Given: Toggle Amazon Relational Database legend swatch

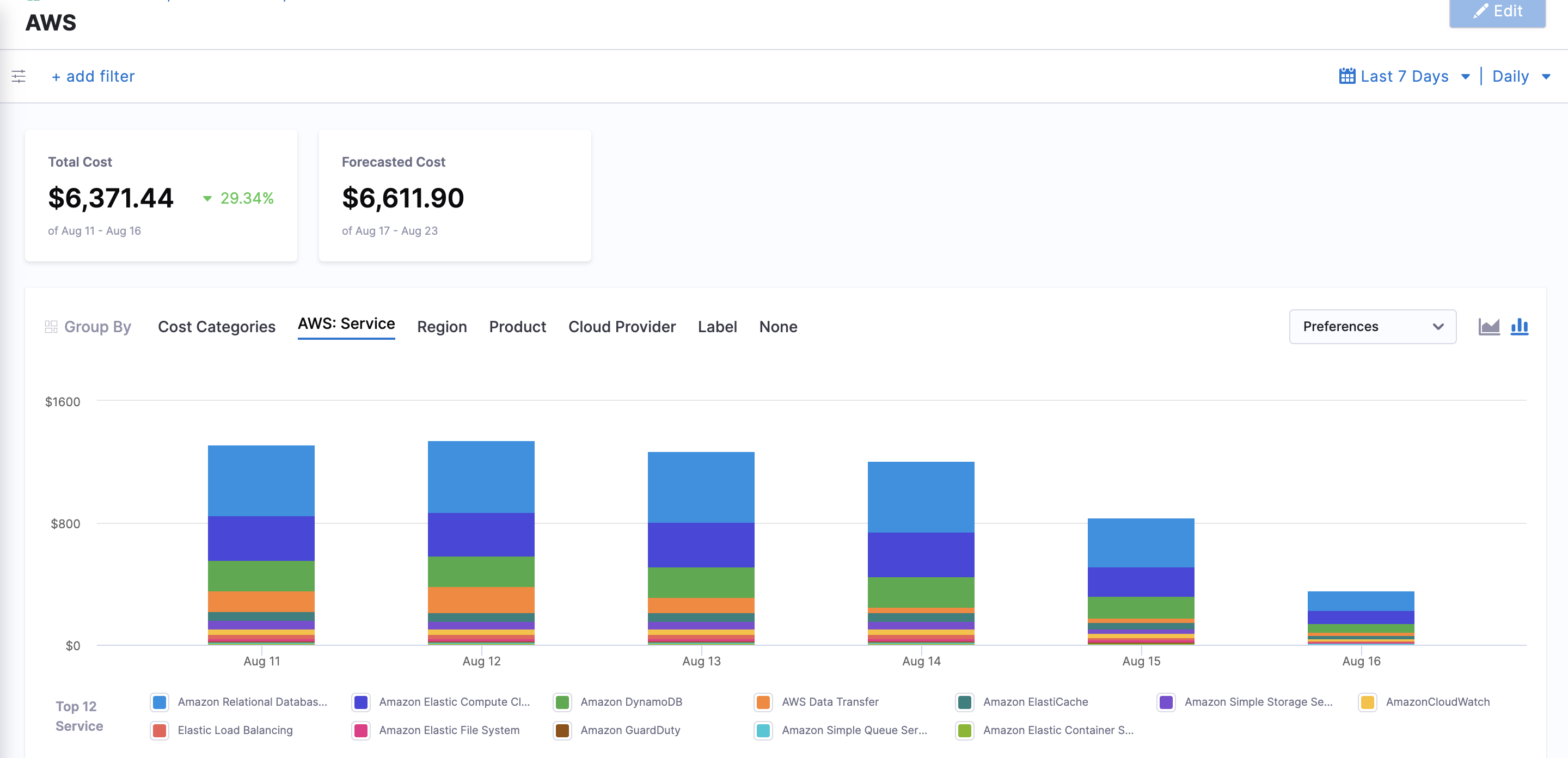Looking at the screenshot, I should point(160,702).
